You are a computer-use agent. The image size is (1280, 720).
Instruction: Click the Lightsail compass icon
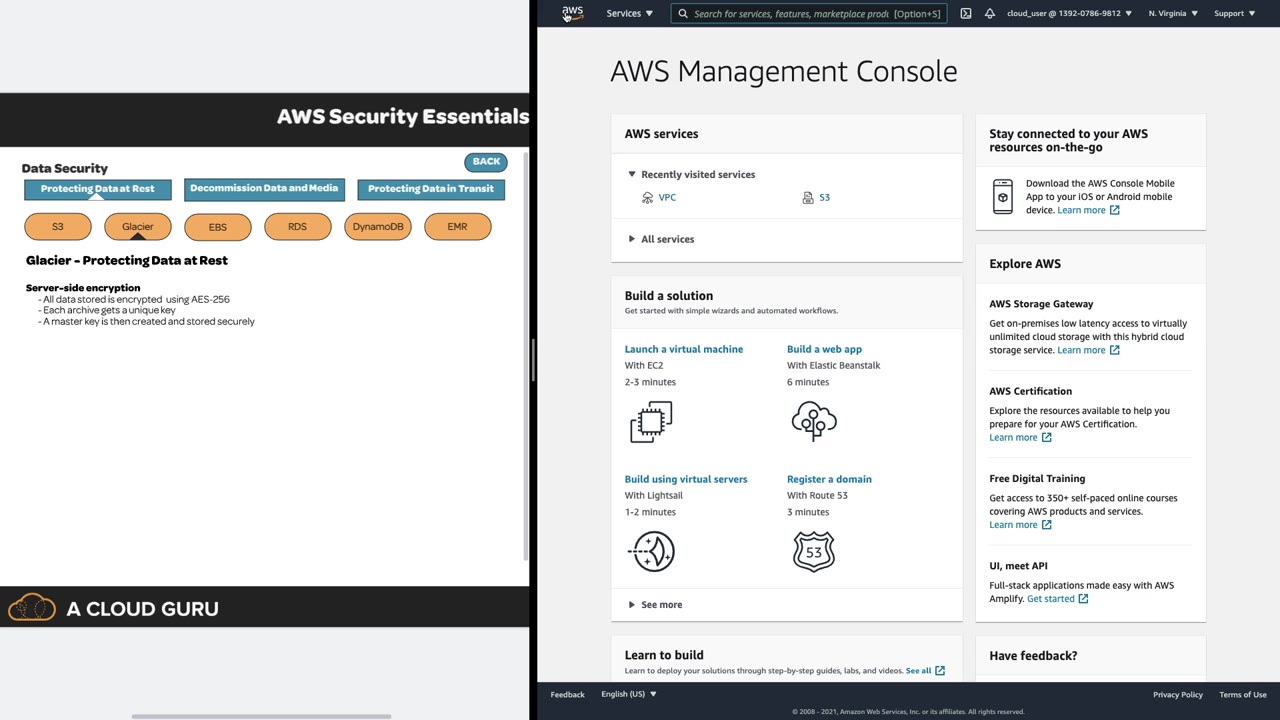(x=653, y=551)
